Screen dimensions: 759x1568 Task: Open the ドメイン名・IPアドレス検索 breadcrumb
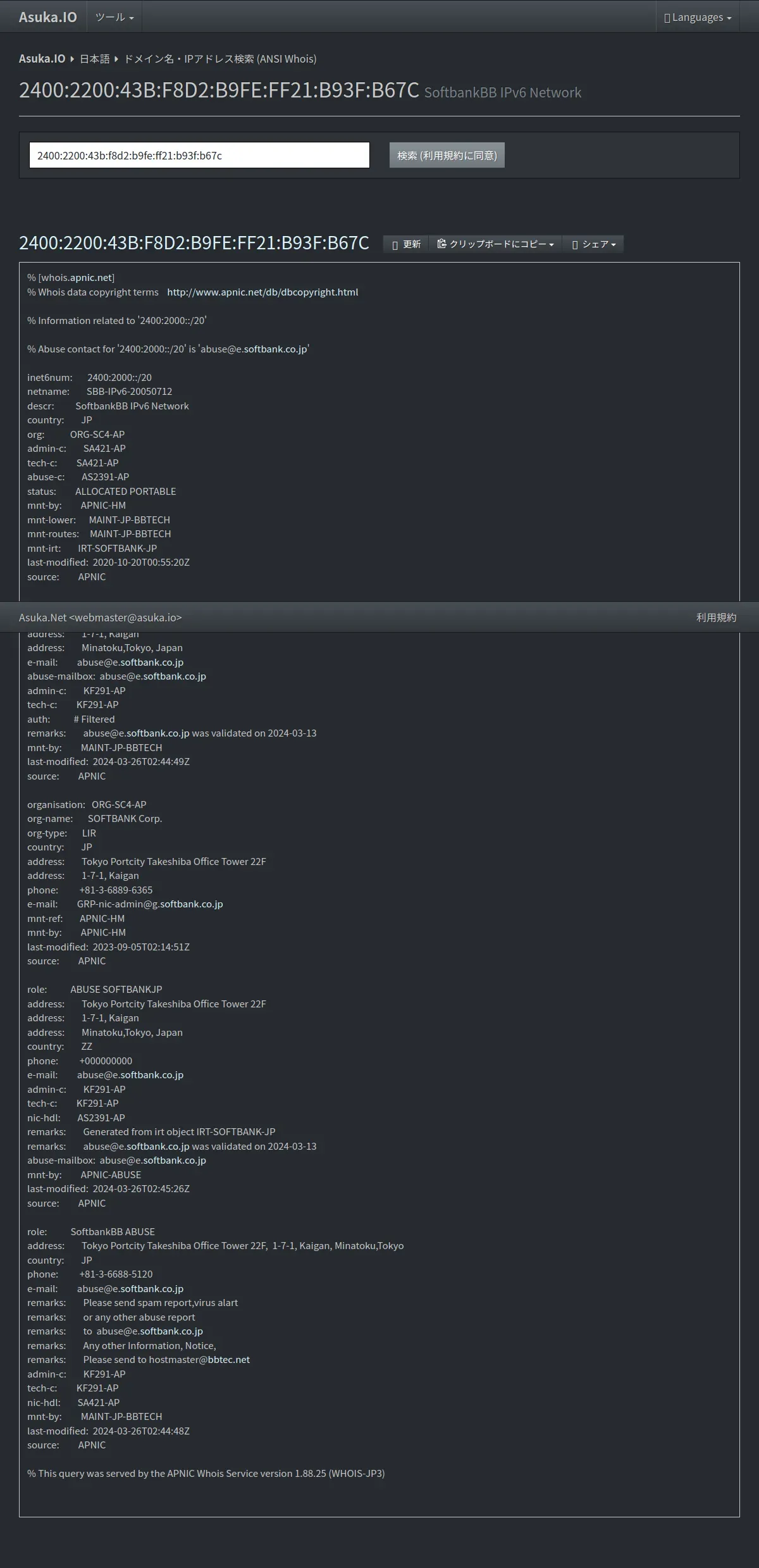[219, 59]
